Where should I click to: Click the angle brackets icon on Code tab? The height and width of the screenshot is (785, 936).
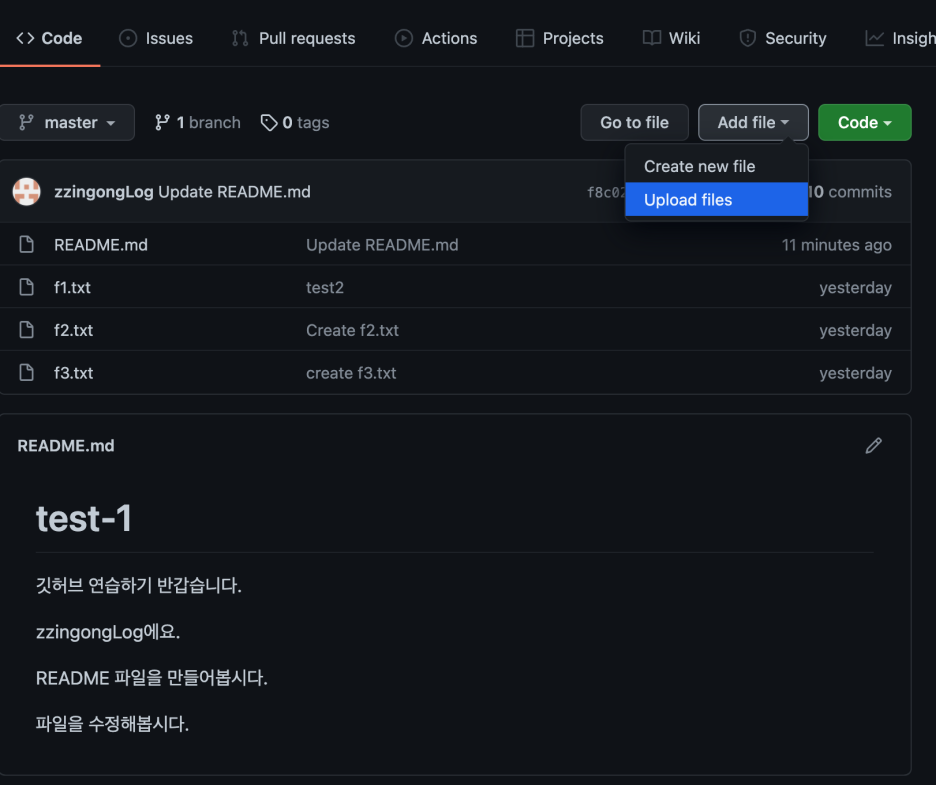point(25,38)
